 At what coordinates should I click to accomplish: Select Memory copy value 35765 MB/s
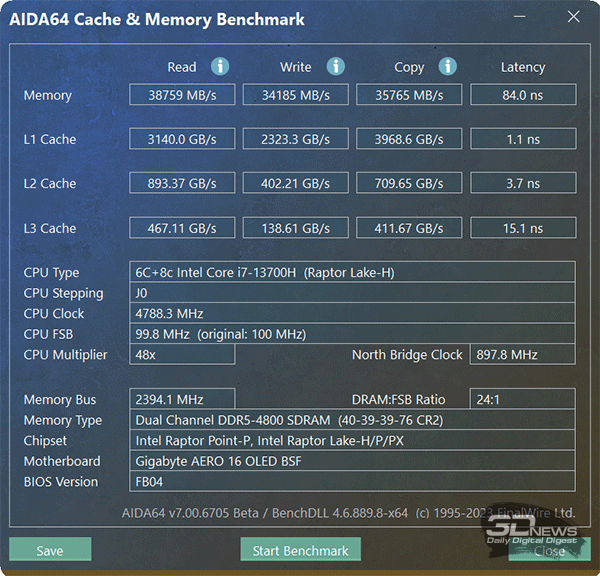click(409, 95)
